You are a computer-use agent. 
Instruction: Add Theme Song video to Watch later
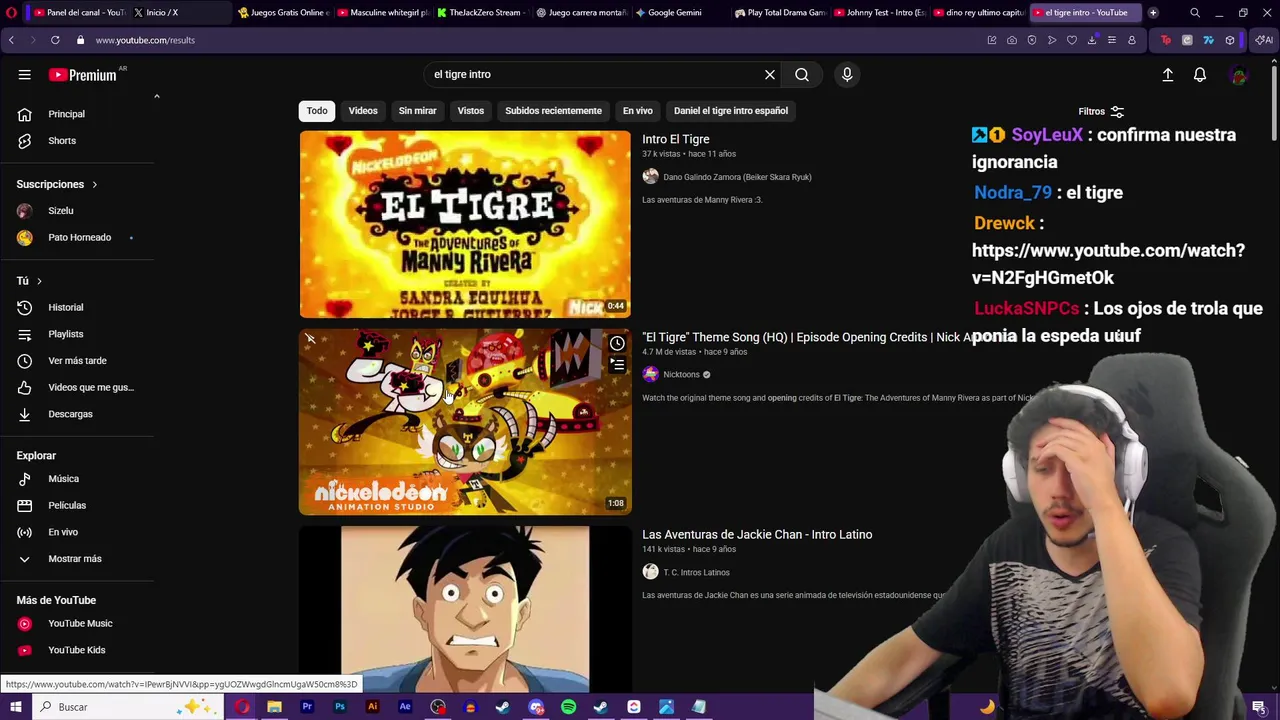click(x=617, y=344)
